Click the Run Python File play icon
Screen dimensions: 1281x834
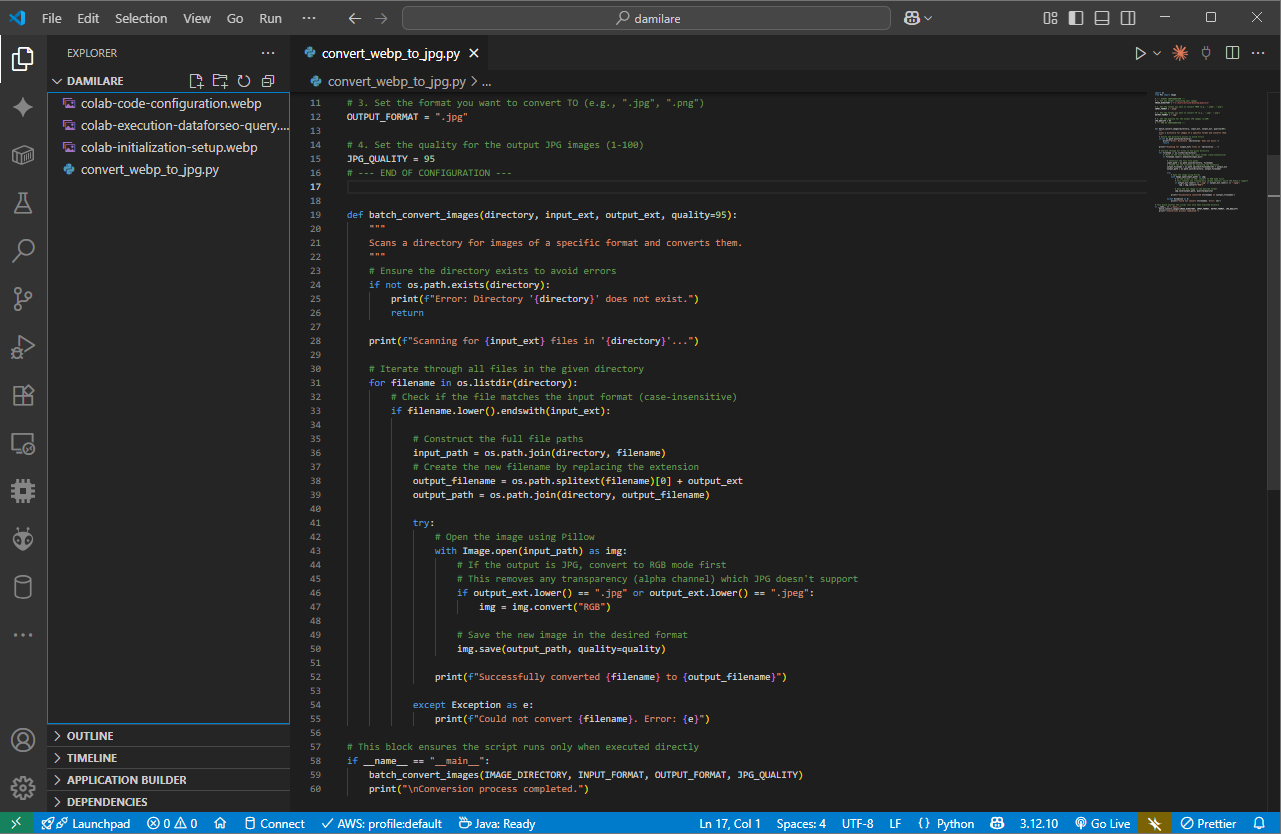pos(1140,54)
